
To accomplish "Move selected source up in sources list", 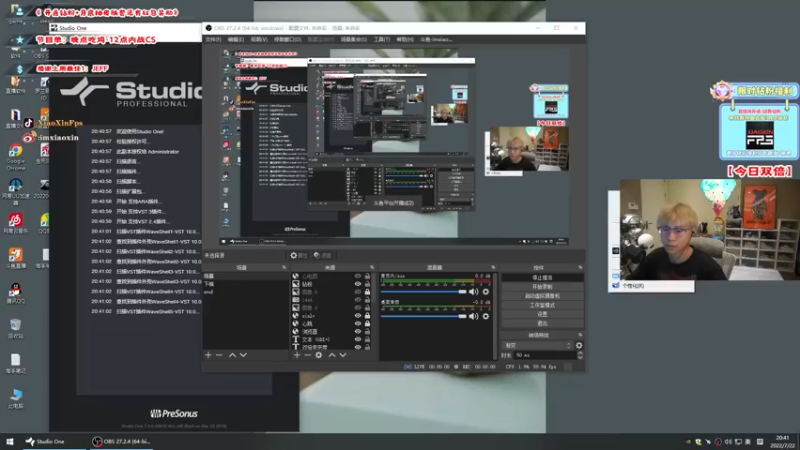I will coord(332,355).
